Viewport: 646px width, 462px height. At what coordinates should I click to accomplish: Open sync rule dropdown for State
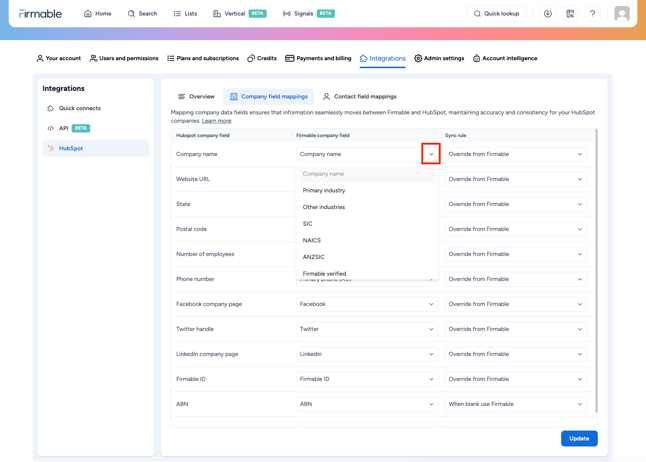pyautogui.click(x=516, y=204)
